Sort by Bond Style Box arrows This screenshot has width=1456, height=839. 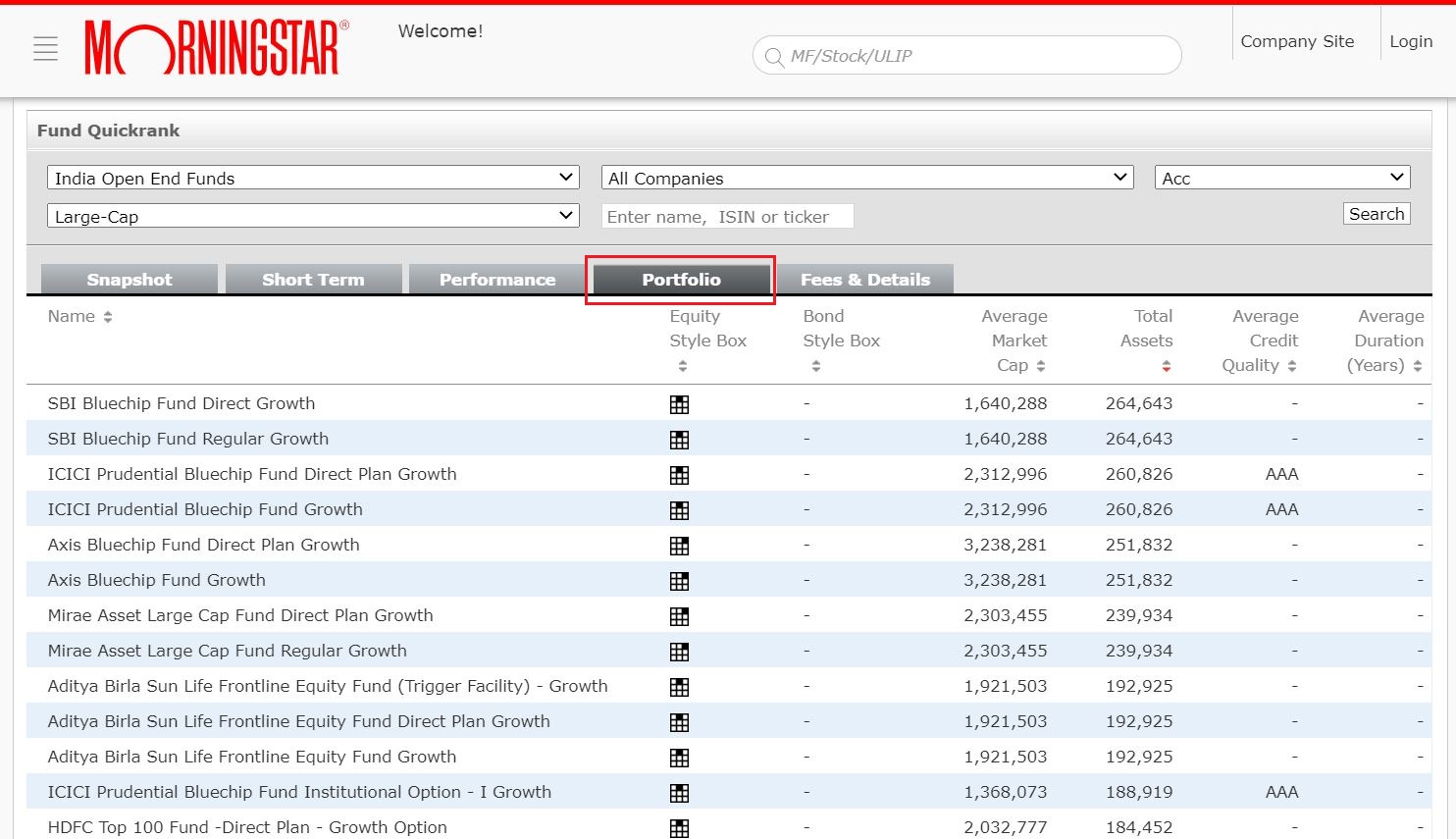point(816,366)
